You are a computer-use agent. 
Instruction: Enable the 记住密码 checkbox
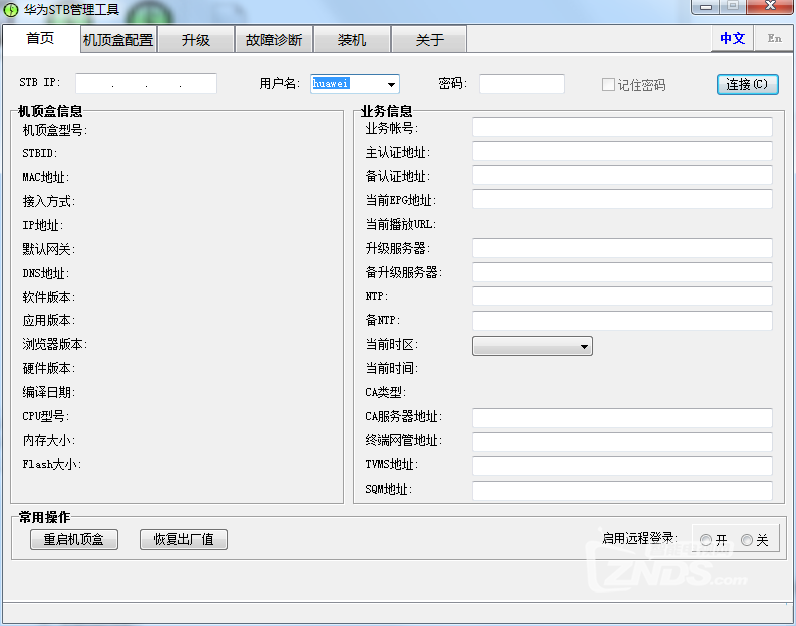click(x=608, y=85)
